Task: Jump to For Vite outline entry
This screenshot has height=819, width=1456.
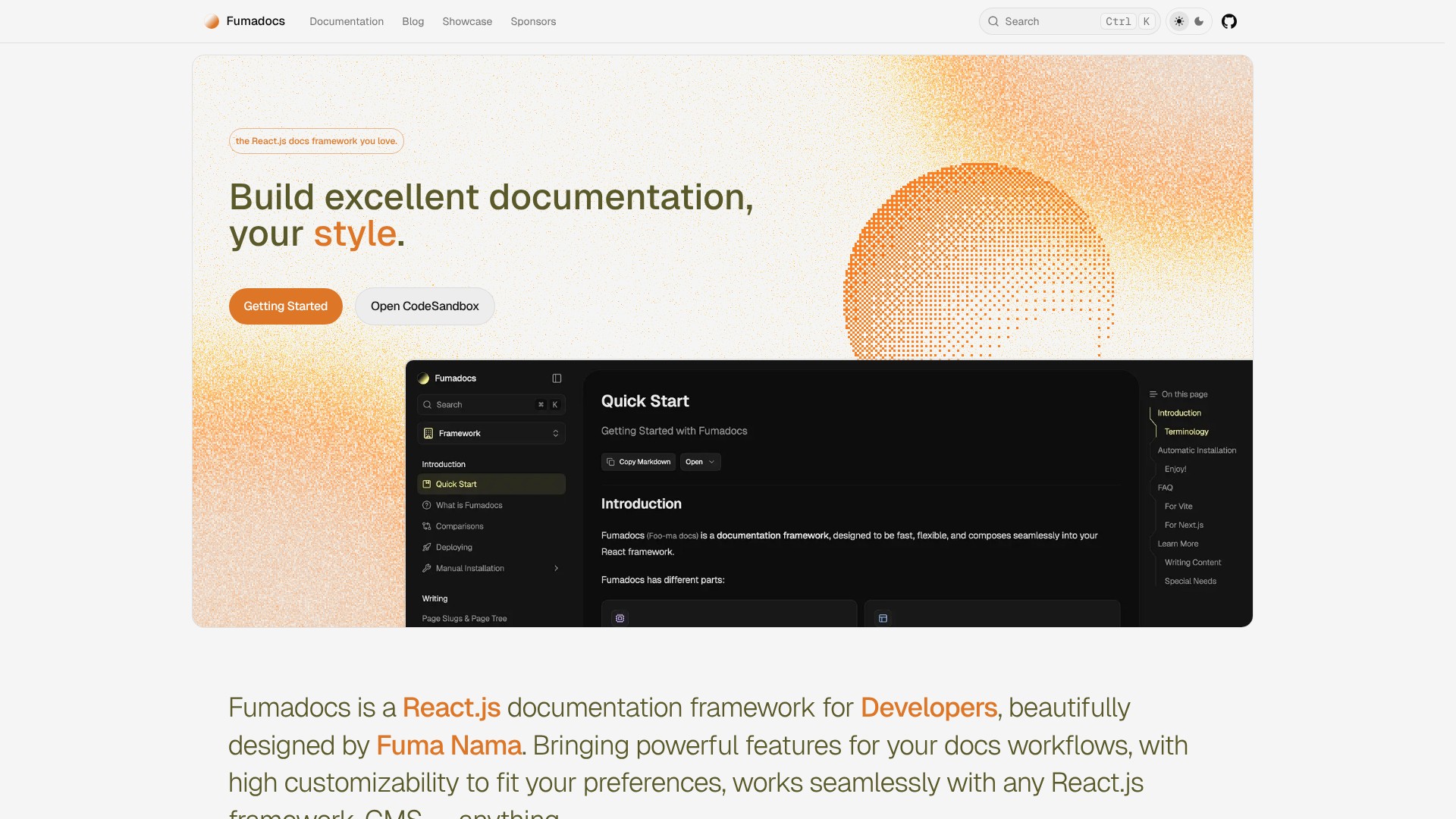Action: 1178,507
